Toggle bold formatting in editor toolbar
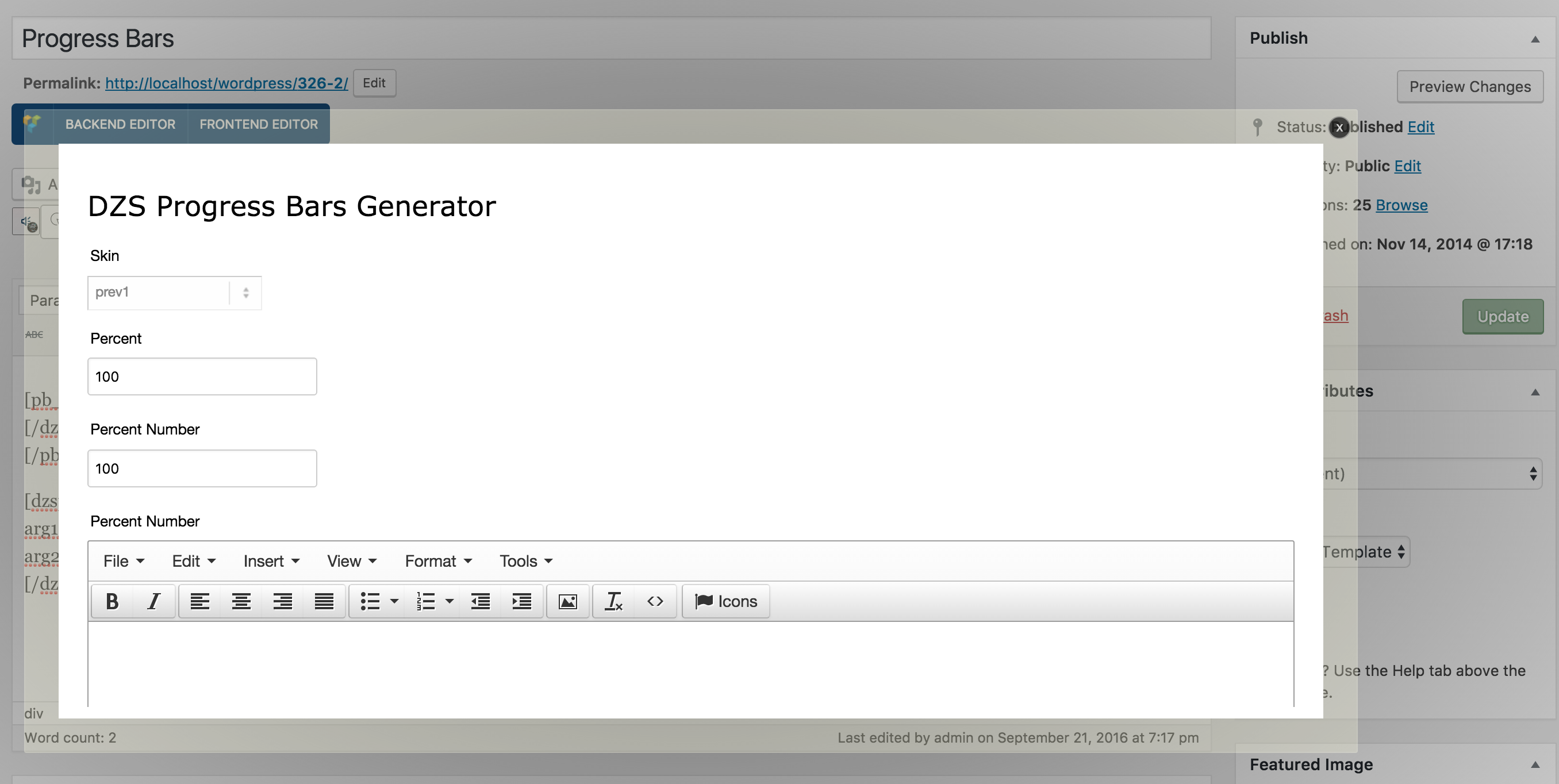The width and height of the screenshot is (1559, 784). click(112, 601)
